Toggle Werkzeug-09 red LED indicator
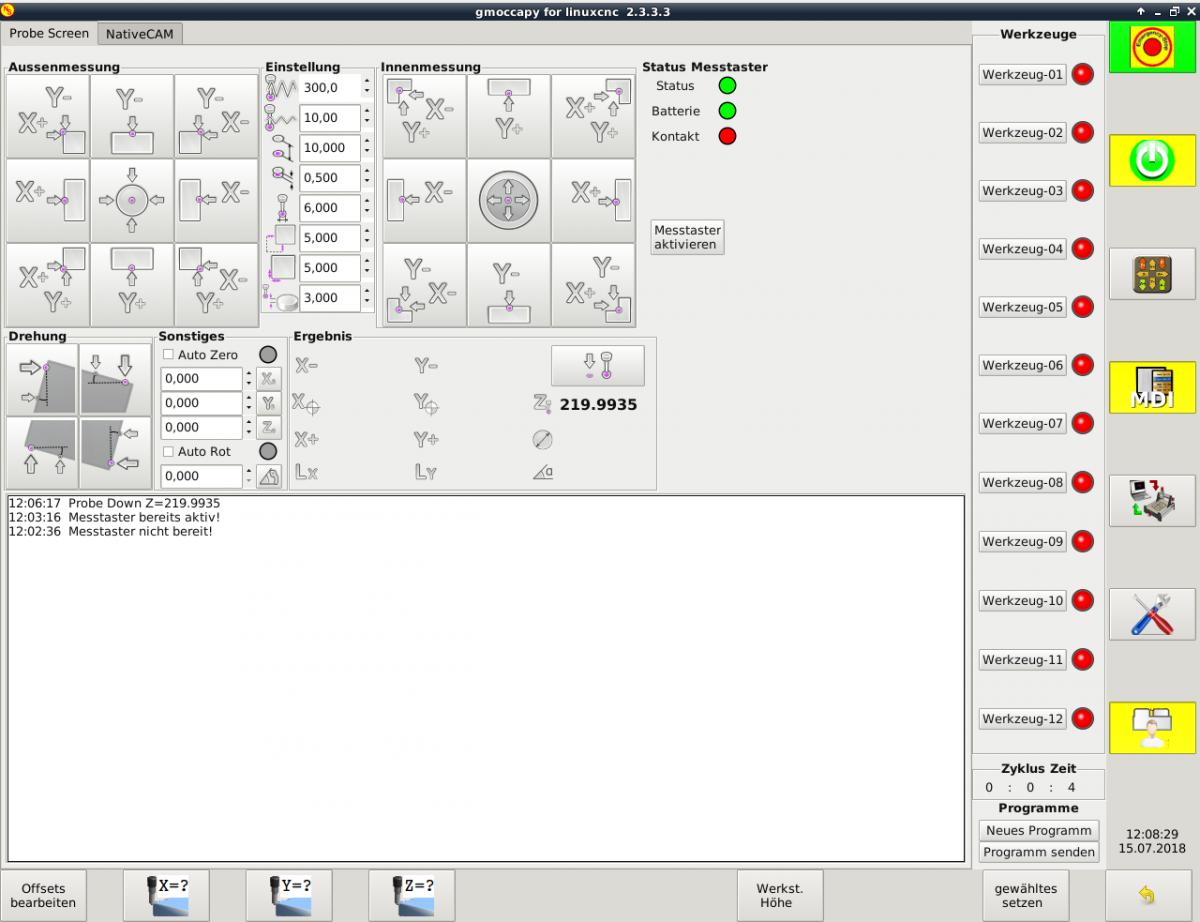 (1083, 541)
